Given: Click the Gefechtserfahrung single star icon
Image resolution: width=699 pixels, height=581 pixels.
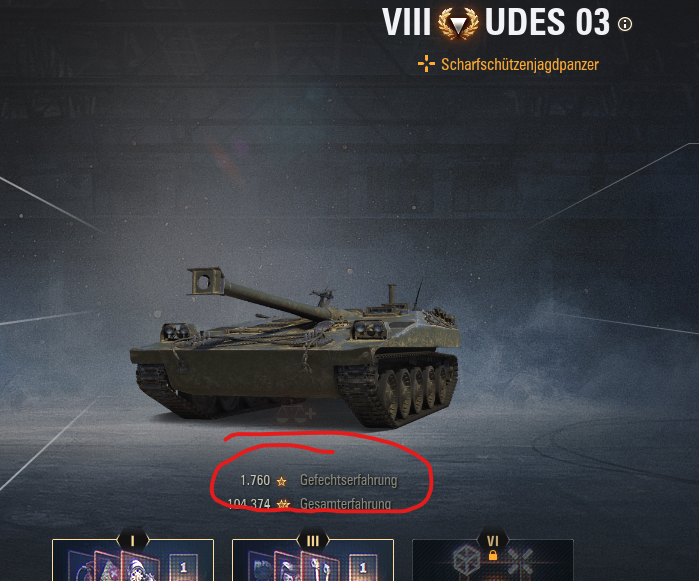Looking at the screenshot, I should (281, 481).
